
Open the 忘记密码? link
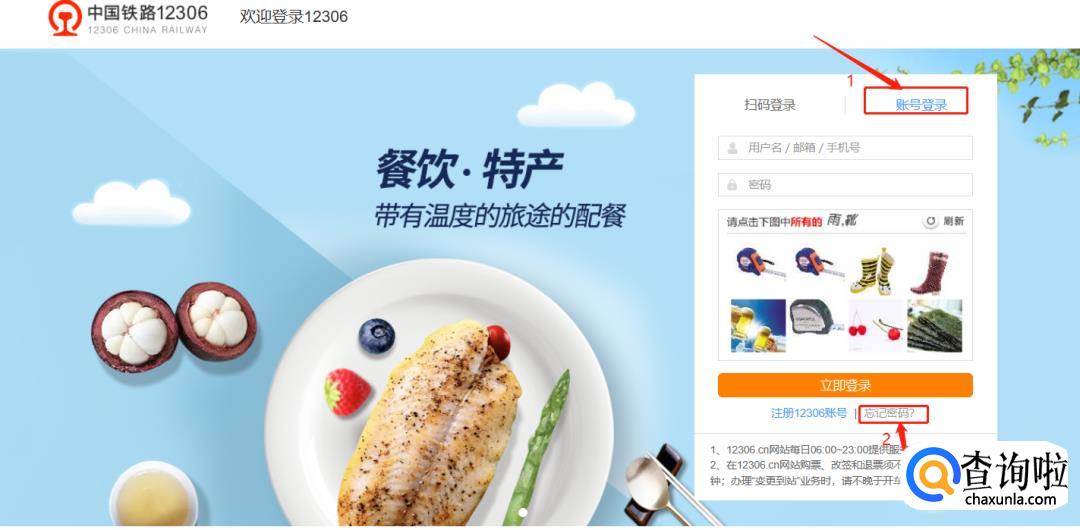tap(889, 414)
